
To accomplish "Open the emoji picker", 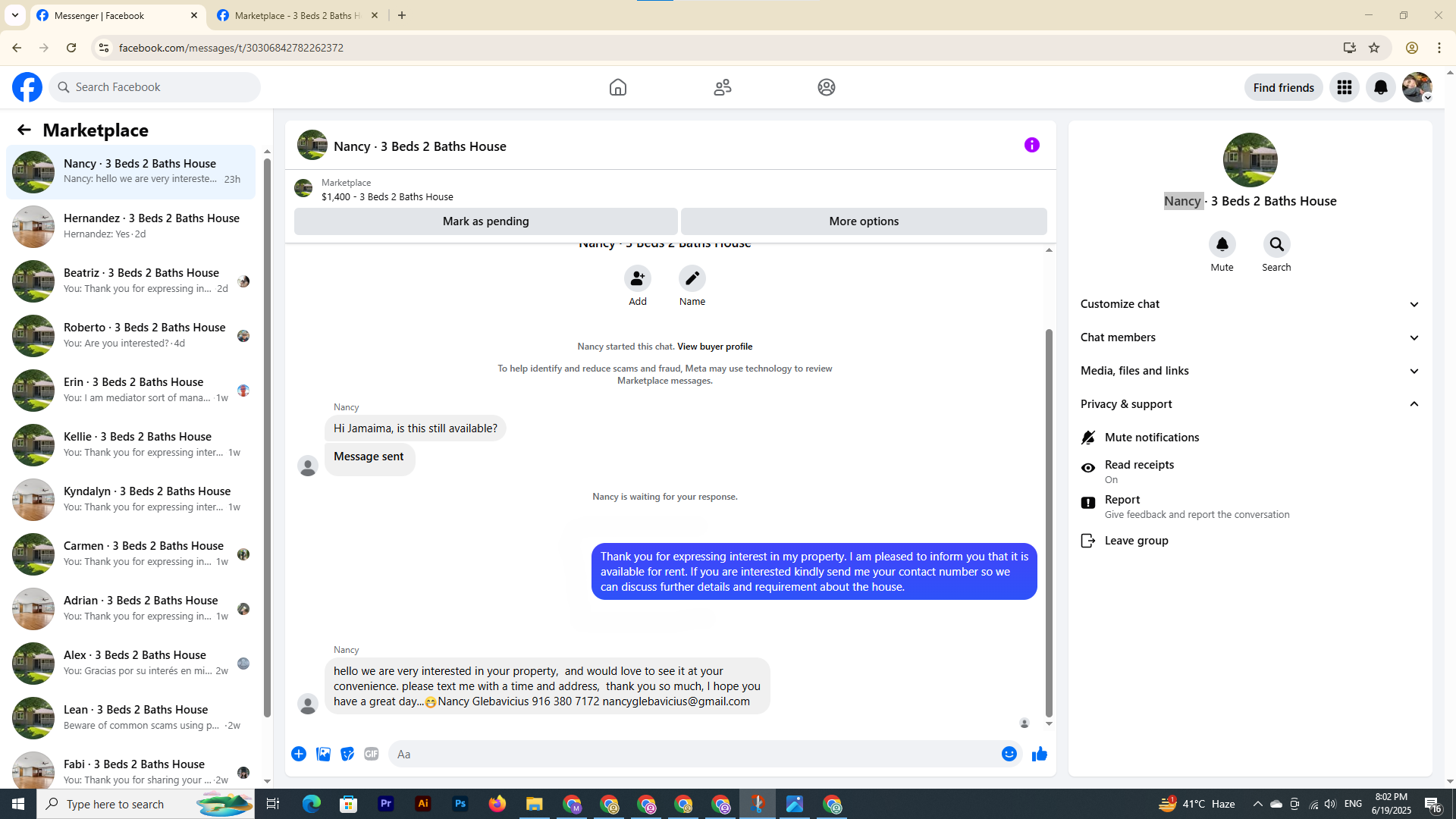I will pos(1009,754).
